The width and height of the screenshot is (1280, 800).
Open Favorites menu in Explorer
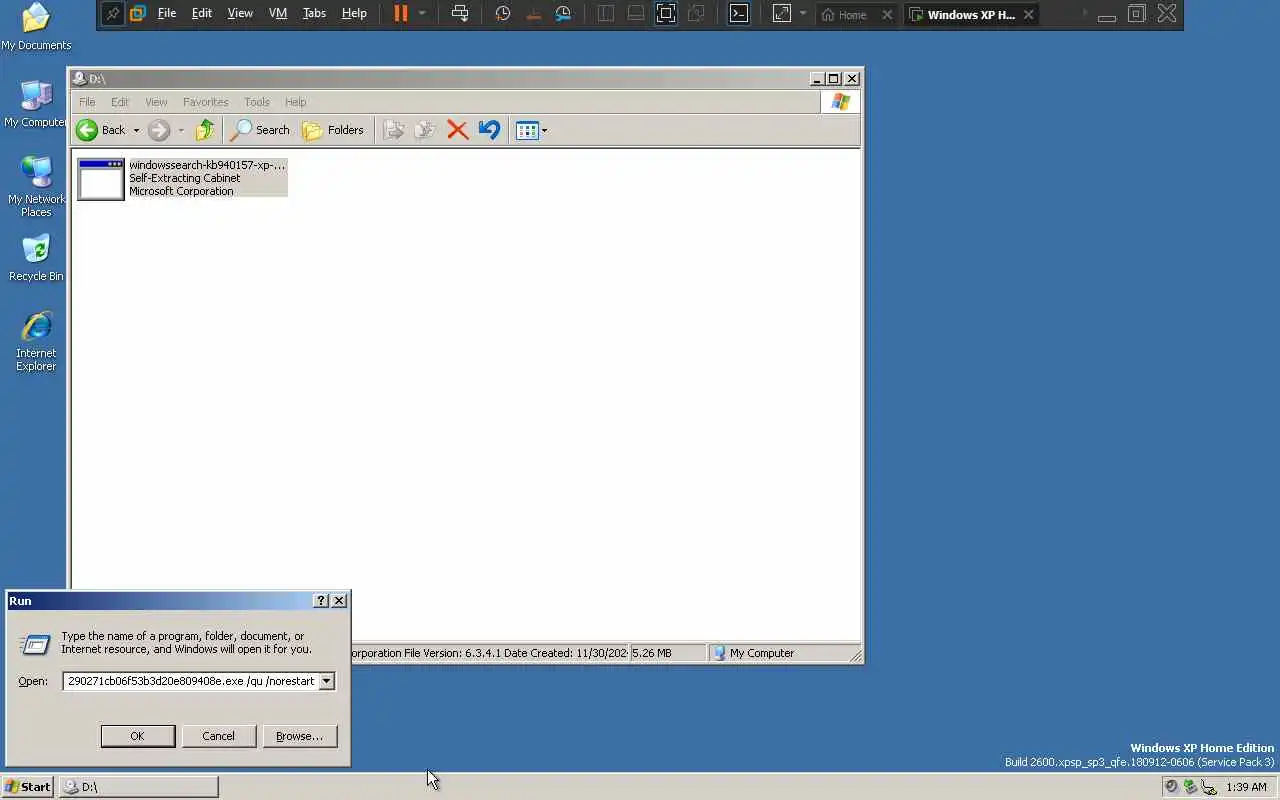(x=205, y=102)
